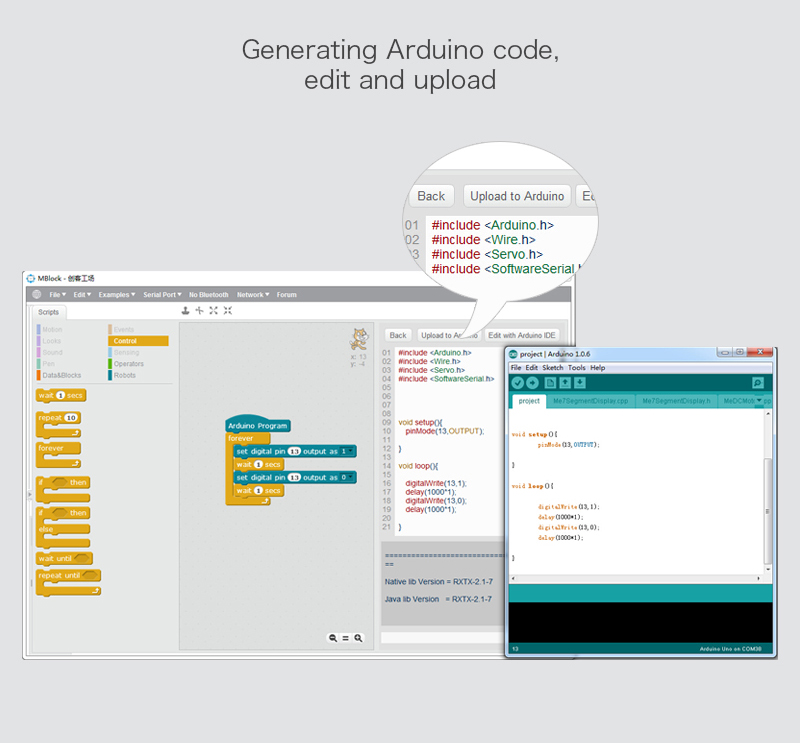The height and width of the screenshot is (743, 800).
Task: Click the grow sprite icon in mBlock toolbar
Action: 213,311
